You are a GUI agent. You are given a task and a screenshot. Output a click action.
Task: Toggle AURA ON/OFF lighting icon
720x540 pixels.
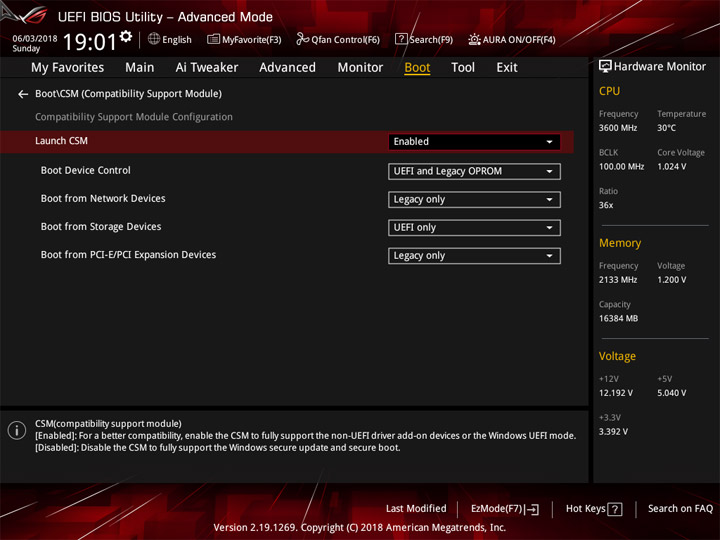click(474, 39)
